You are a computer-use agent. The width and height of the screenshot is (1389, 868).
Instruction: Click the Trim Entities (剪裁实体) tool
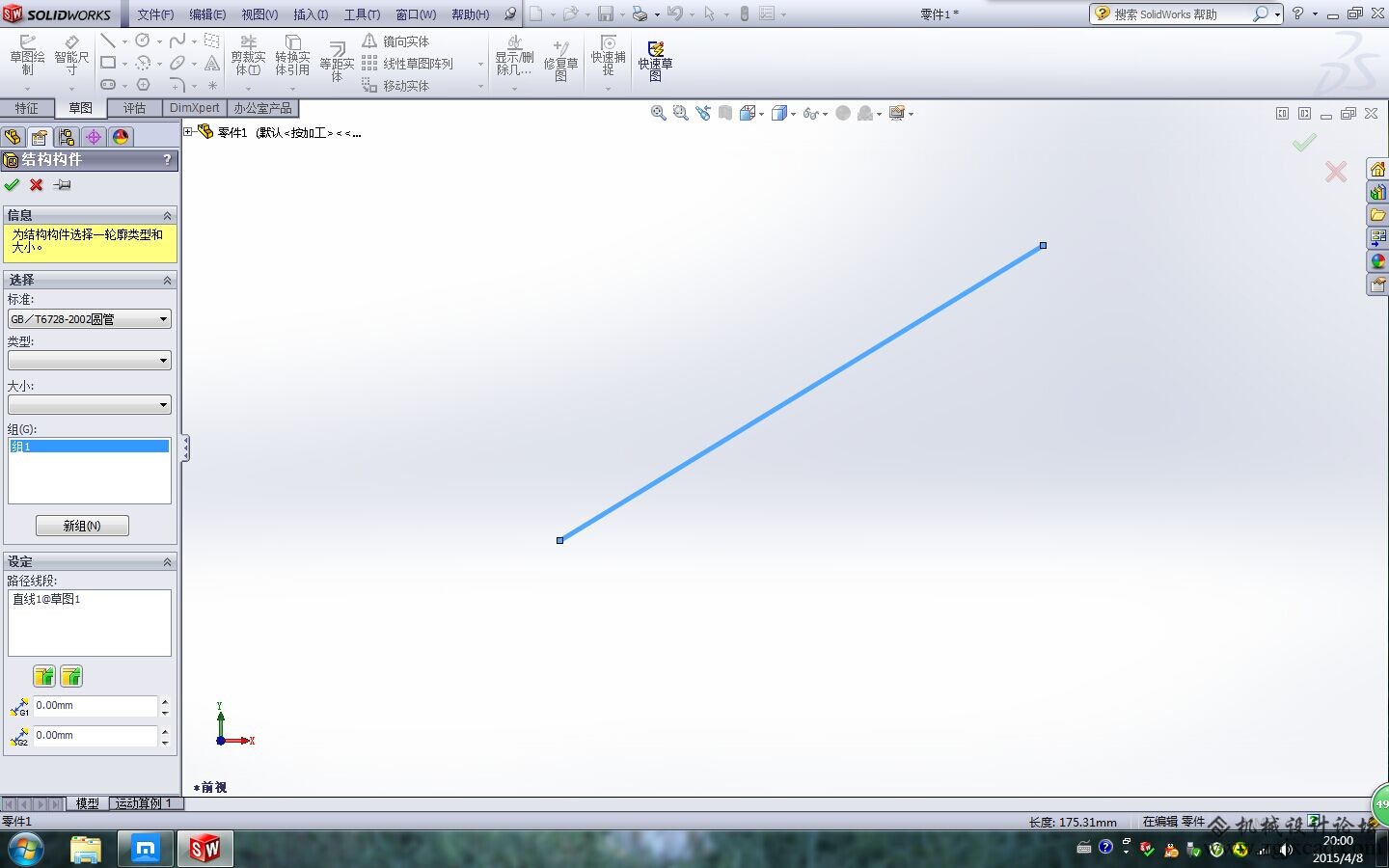(248, 55)
